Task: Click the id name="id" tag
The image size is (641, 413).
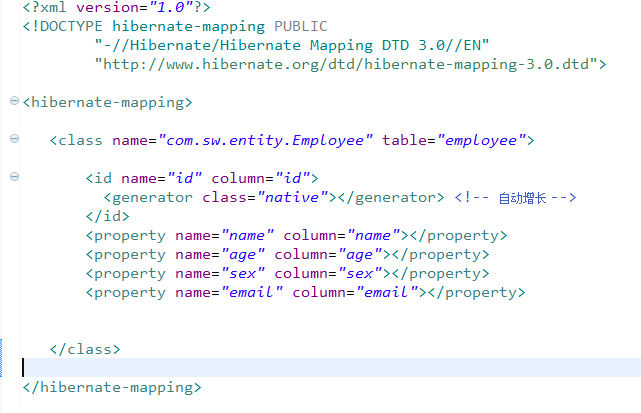Action: coord(202,178)
